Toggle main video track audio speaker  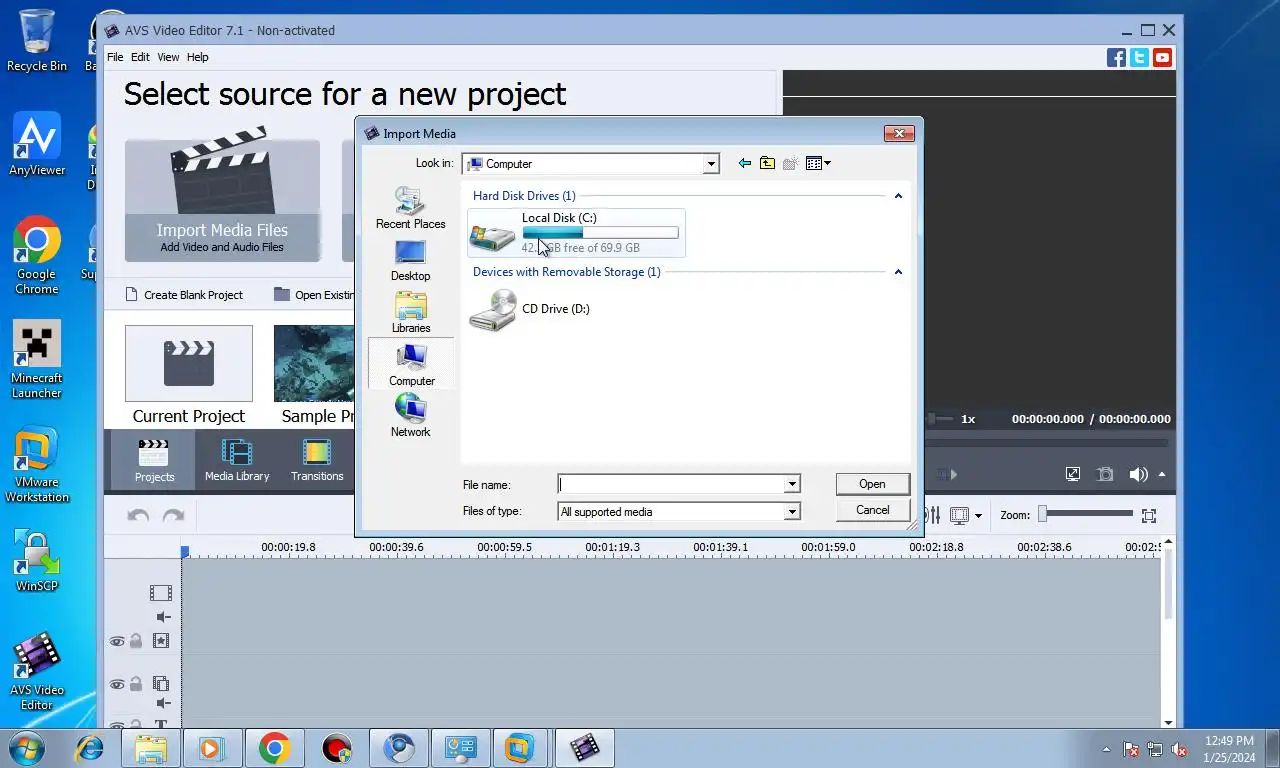(163, 617)
